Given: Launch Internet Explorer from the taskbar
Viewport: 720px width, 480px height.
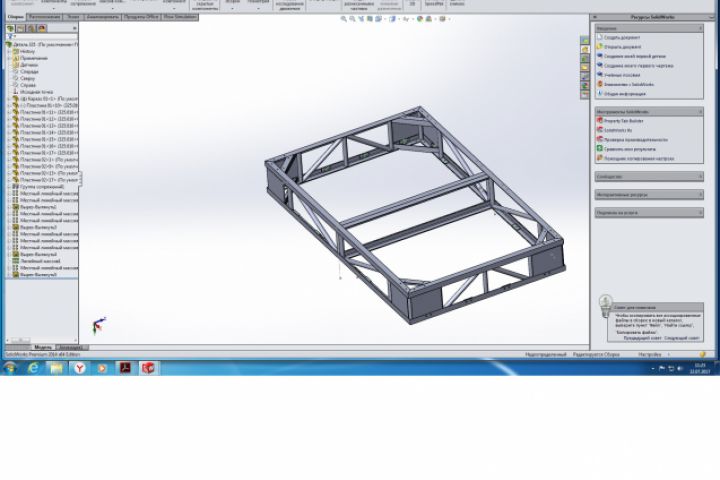Looking at the screenshot, I should [x=34, y=368].
